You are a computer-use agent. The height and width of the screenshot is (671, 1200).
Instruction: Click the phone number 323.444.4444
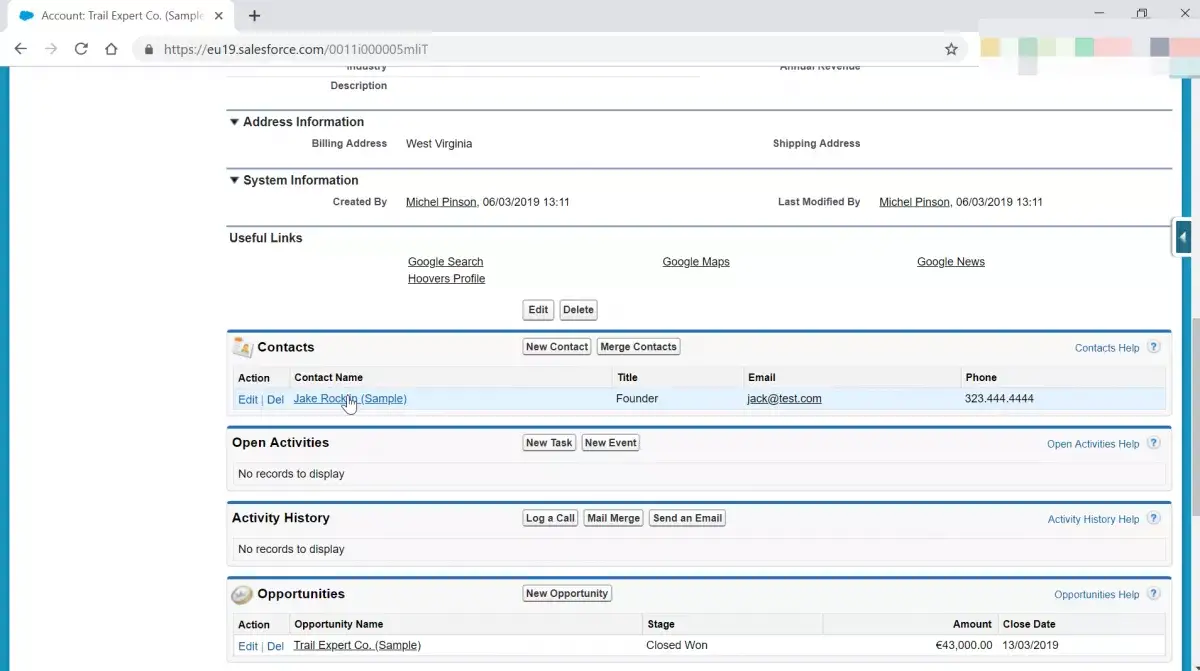[x=999, y=399]
